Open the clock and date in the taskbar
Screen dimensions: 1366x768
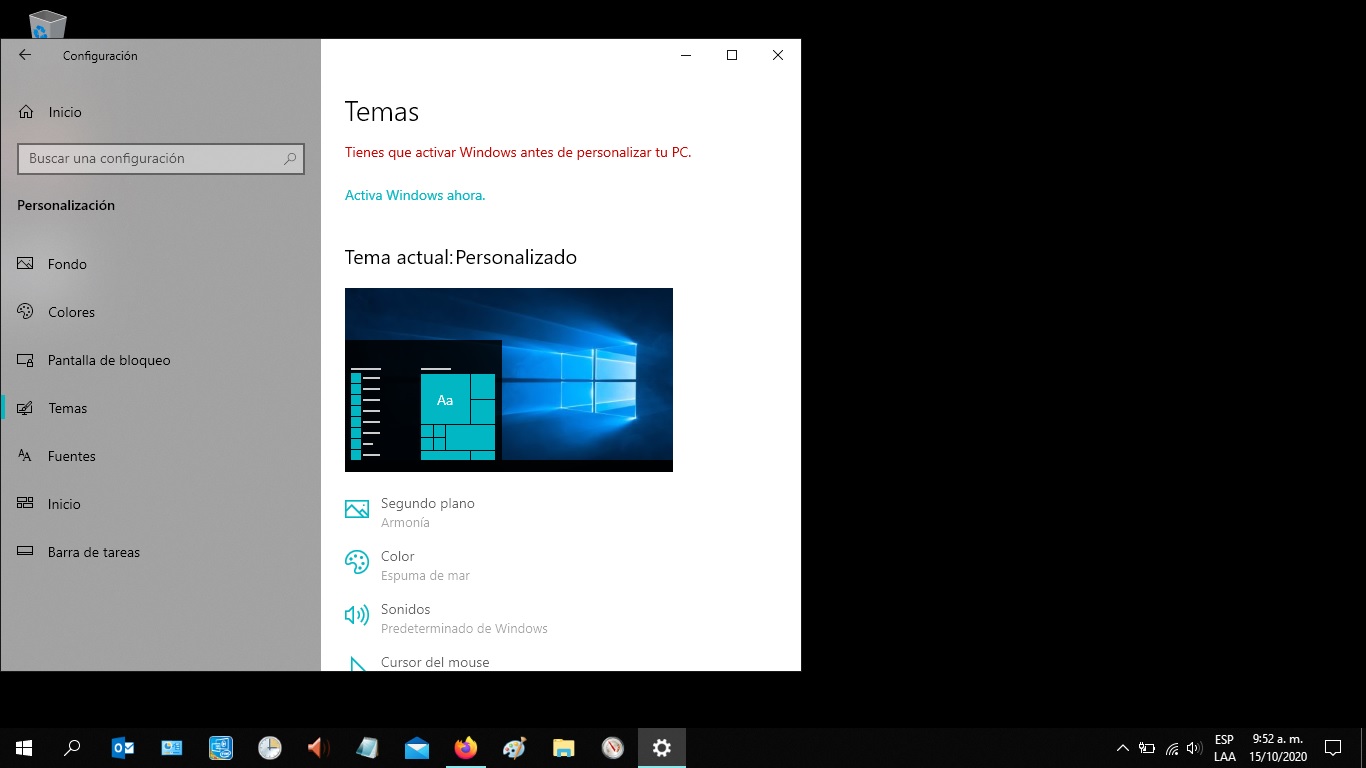pyautogui.click(x=1278, y=748)
